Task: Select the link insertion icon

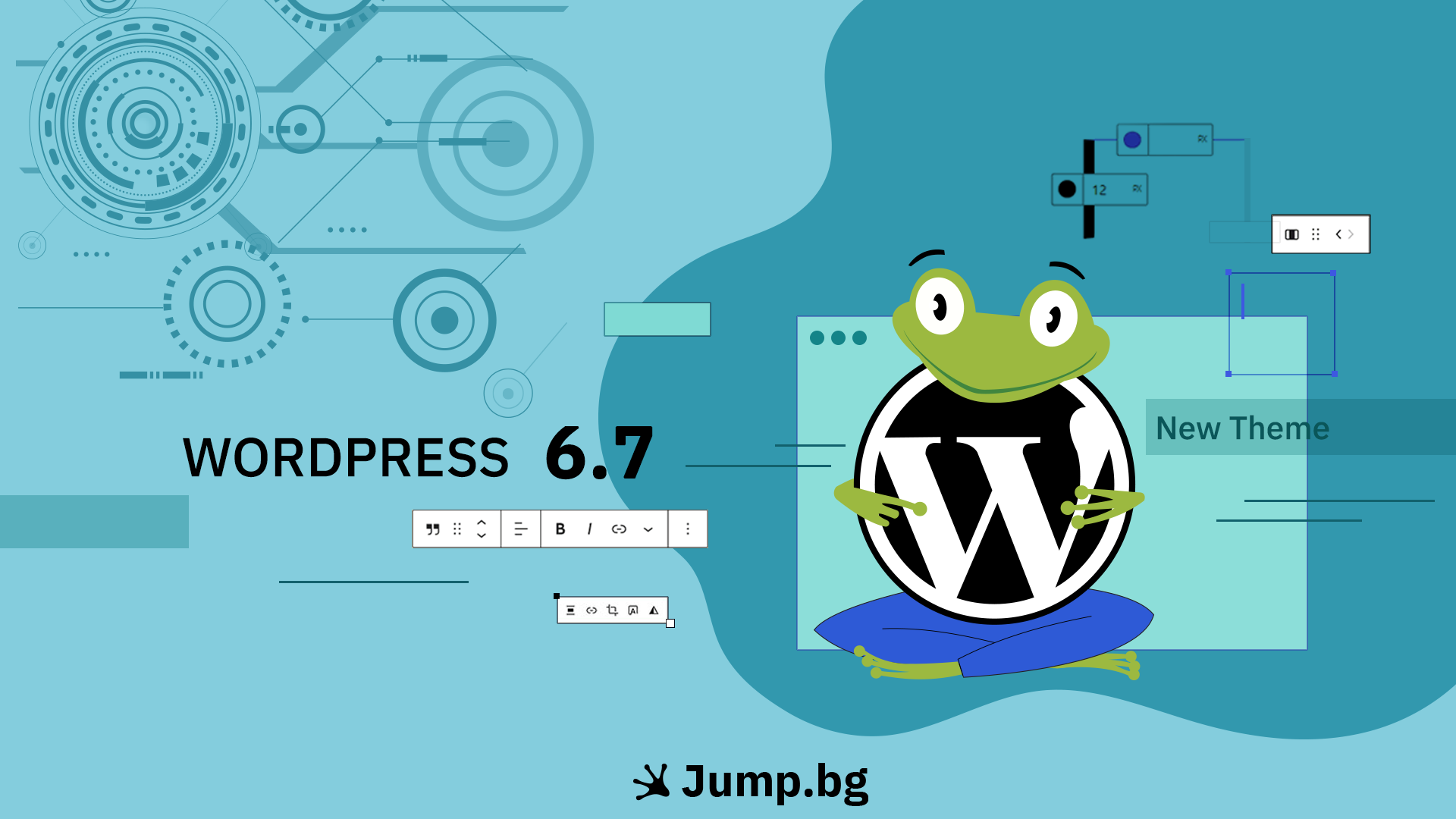Action: click(620, 529)
